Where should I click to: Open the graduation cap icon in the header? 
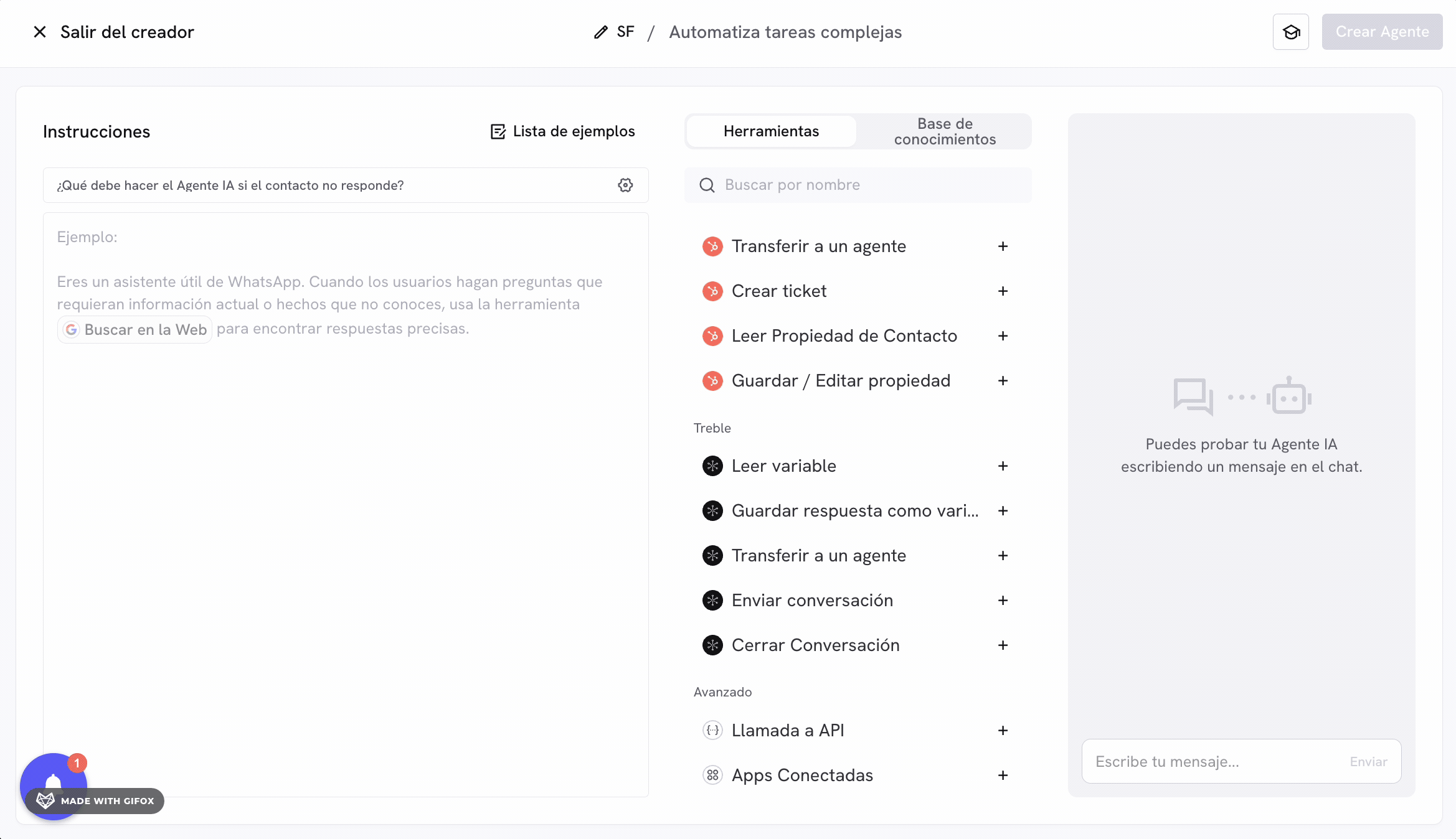coord(1290,31)
